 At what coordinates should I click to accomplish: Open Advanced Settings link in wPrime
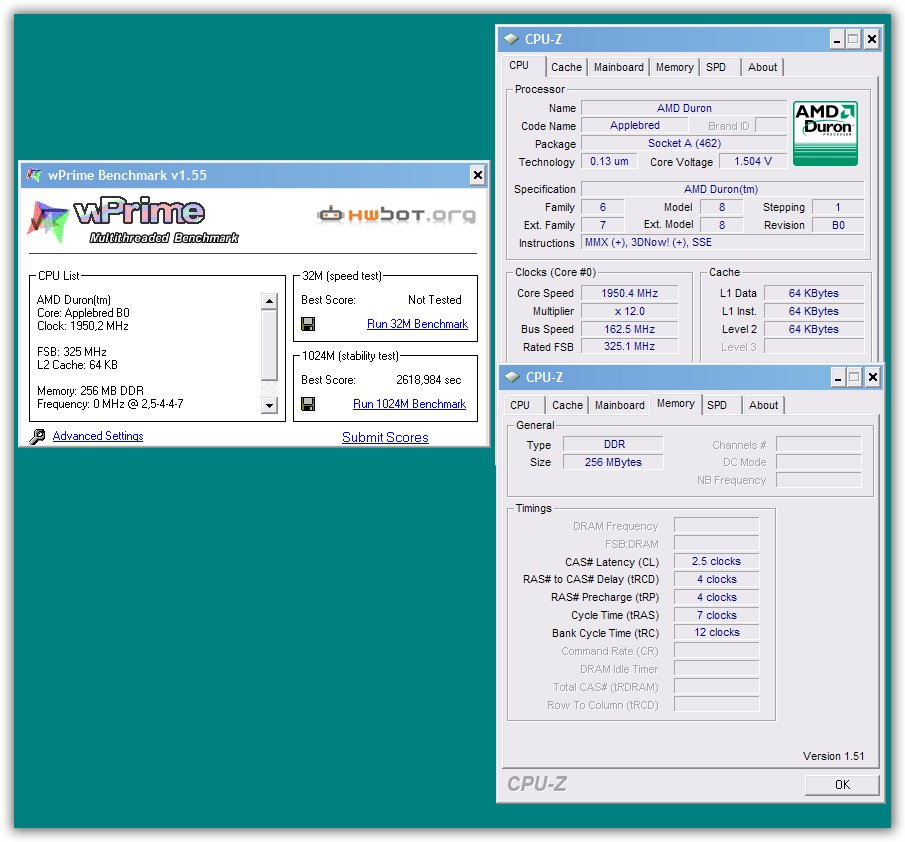pos(98,436)
